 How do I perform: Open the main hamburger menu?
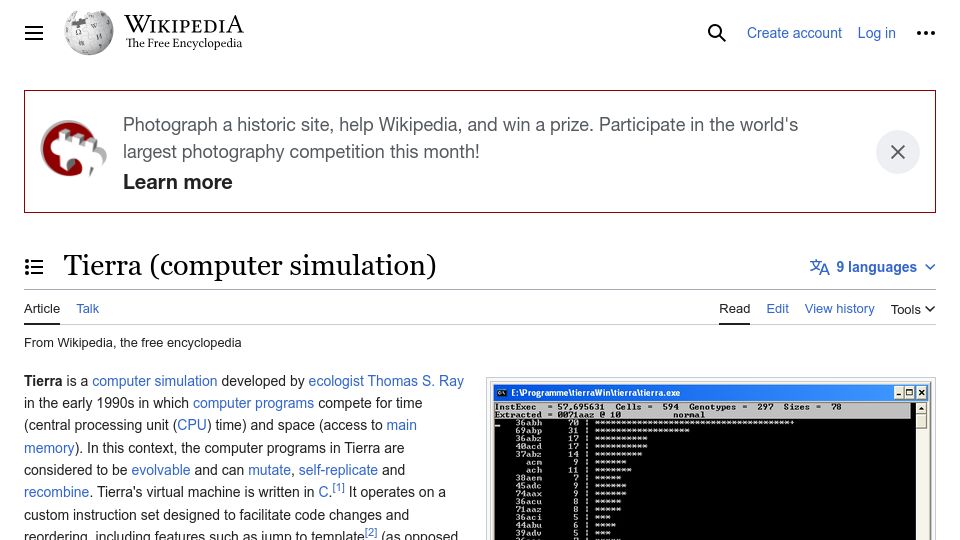pyautogui.click(x=34, y=33)
